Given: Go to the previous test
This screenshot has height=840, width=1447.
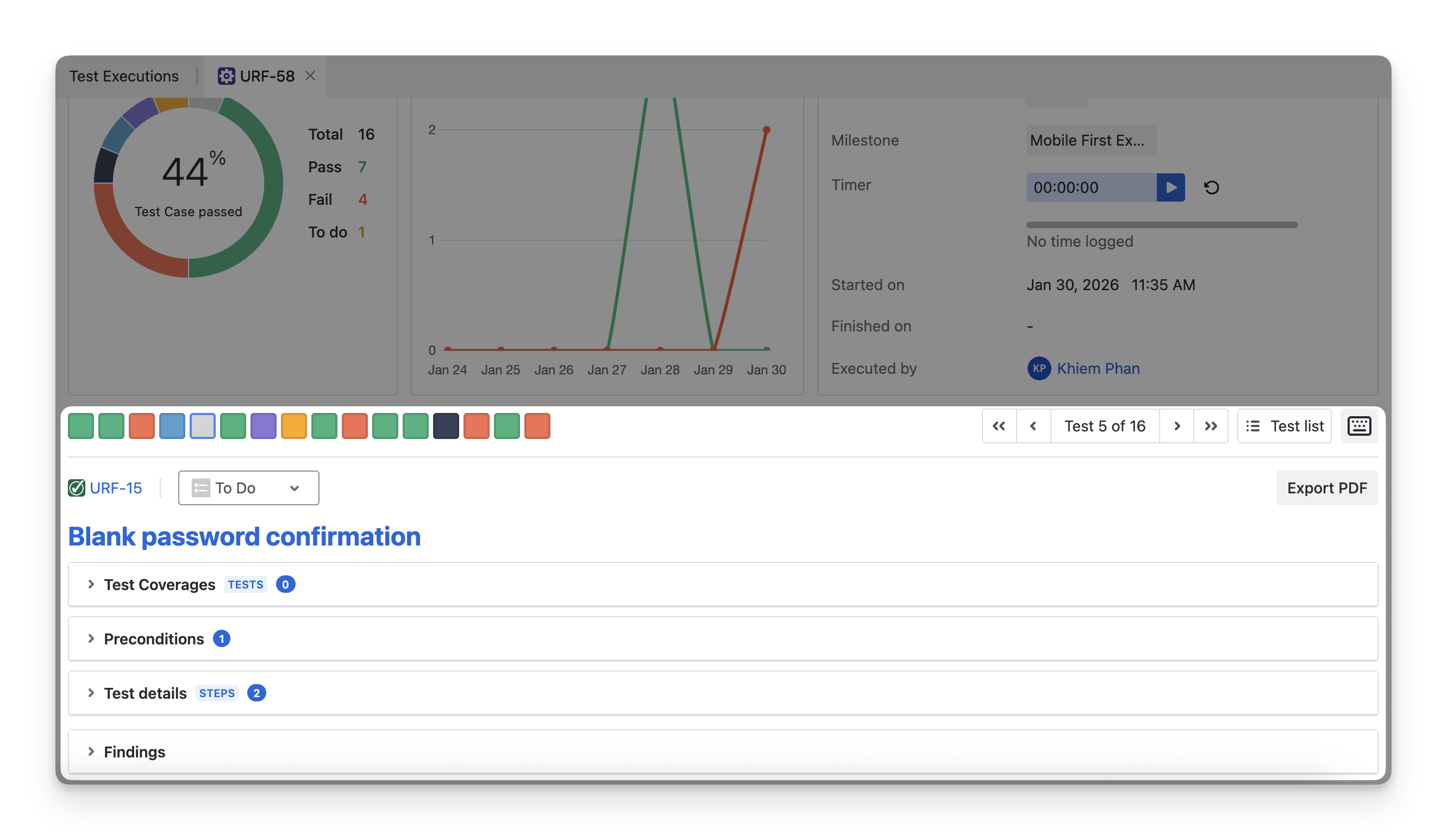Looking at the screenshot, I should coord(1033,426).
